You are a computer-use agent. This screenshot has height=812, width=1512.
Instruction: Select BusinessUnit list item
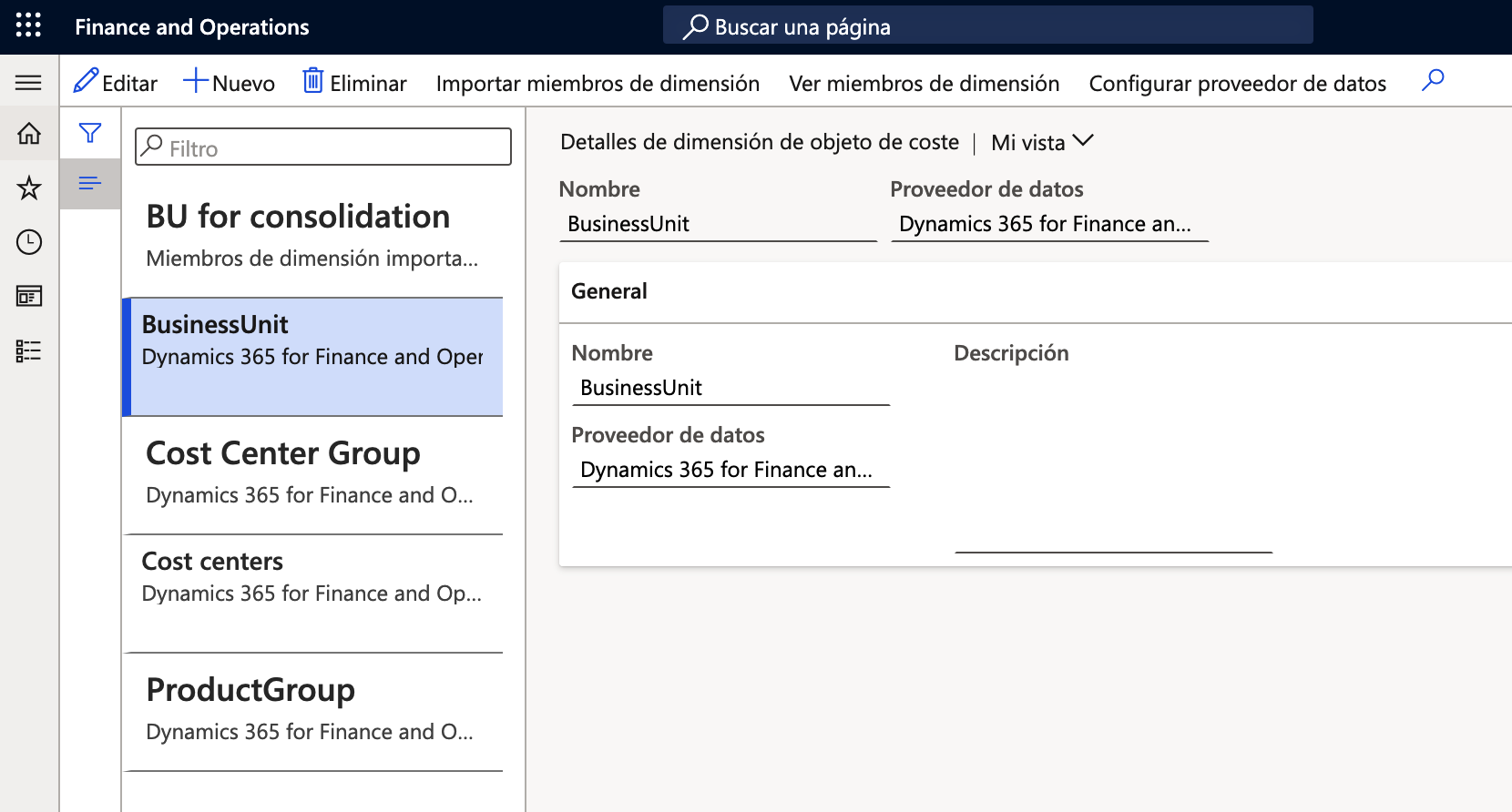pyautogui.click(x=313, y=357)
